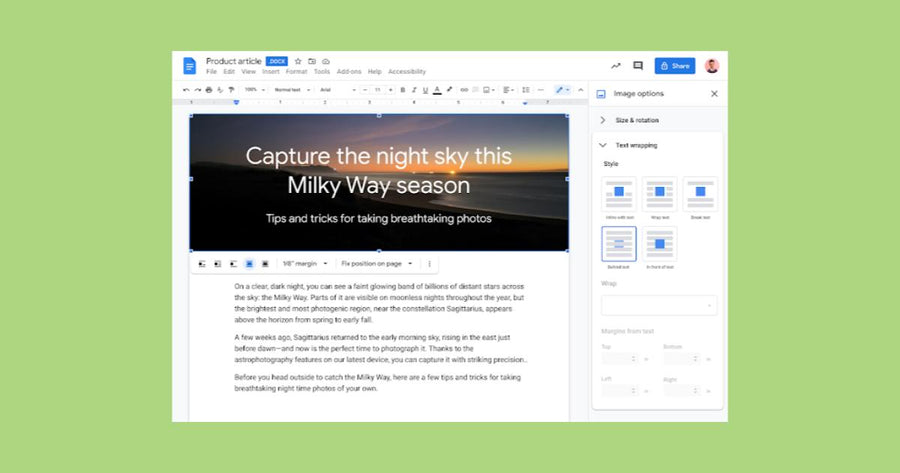Activate the paint format tool

231,90
